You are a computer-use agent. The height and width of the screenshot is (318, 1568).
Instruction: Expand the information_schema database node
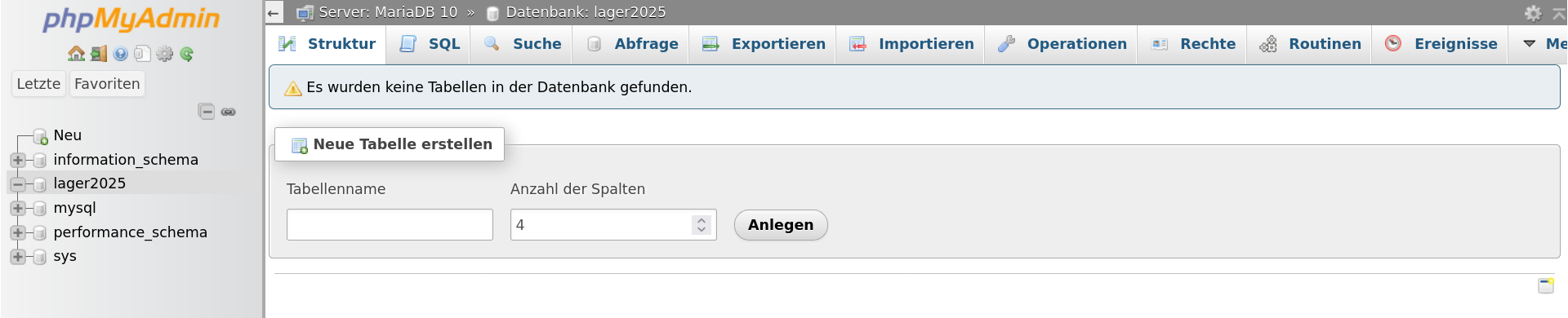point(18,160)
